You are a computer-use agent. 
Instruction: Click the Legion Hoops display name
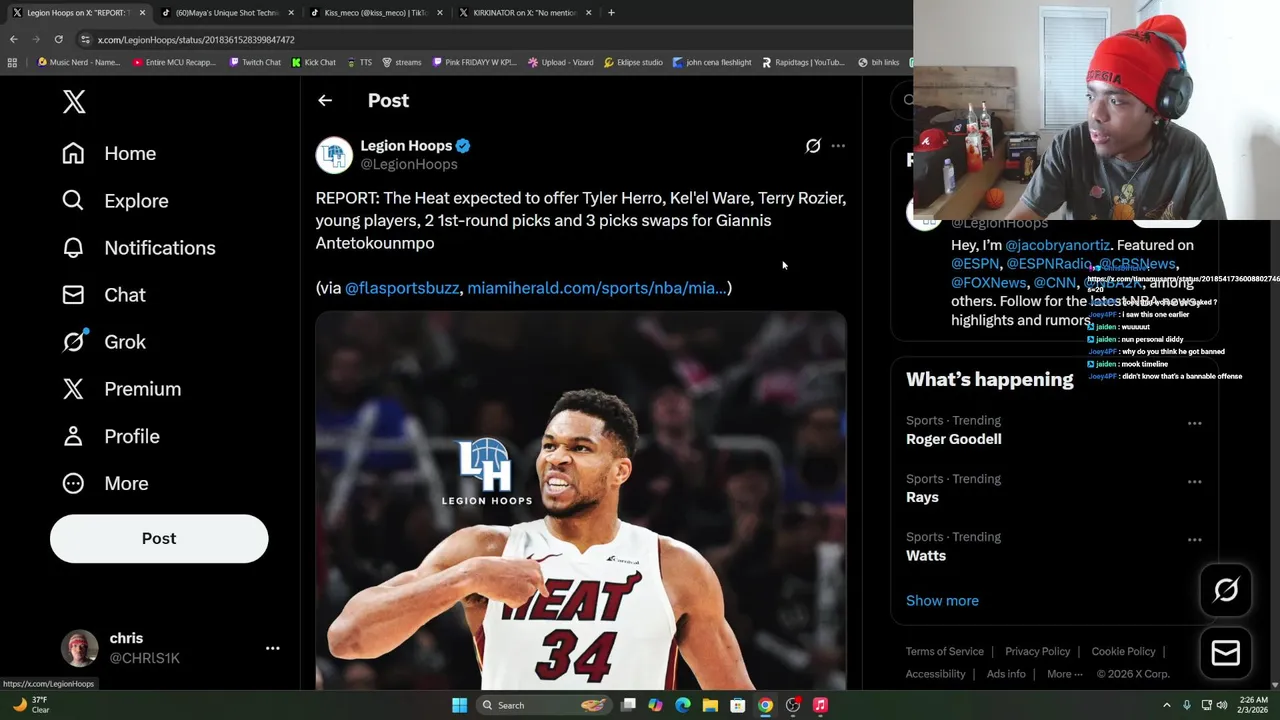coord(406,145)
